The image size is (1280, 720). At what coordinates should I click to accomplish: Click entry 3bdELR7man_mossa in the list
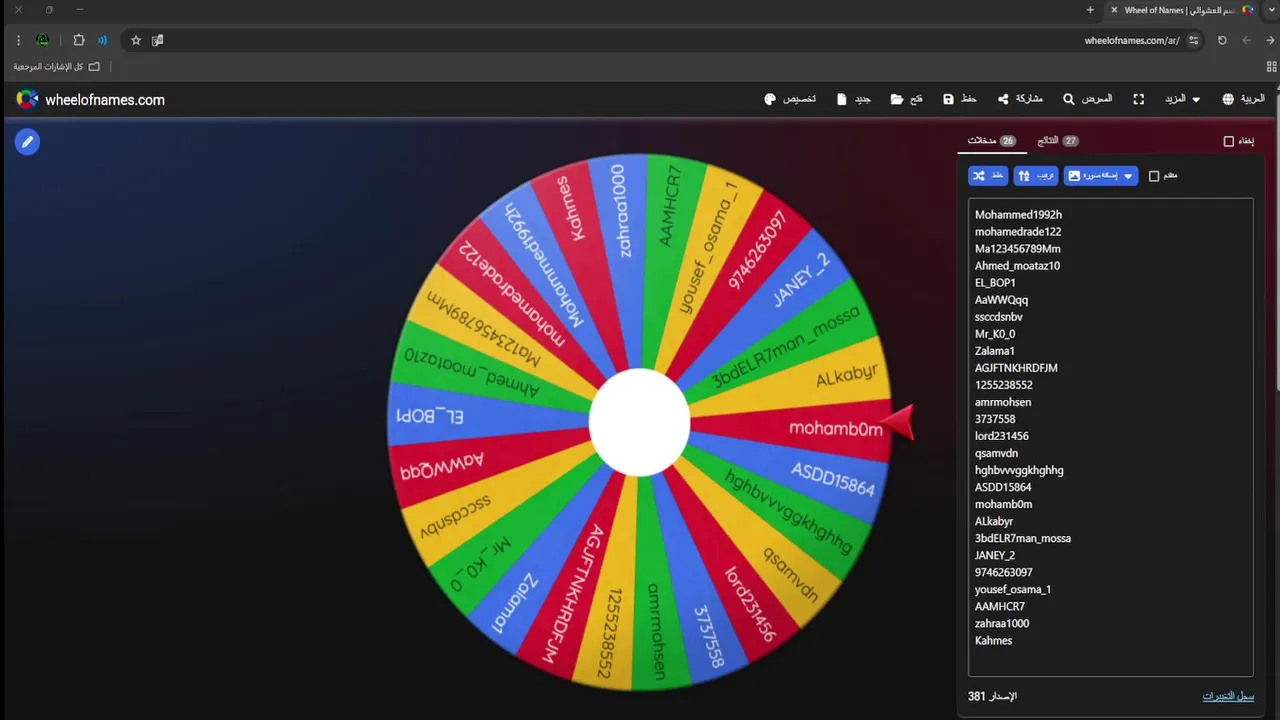click(1023, 538)
